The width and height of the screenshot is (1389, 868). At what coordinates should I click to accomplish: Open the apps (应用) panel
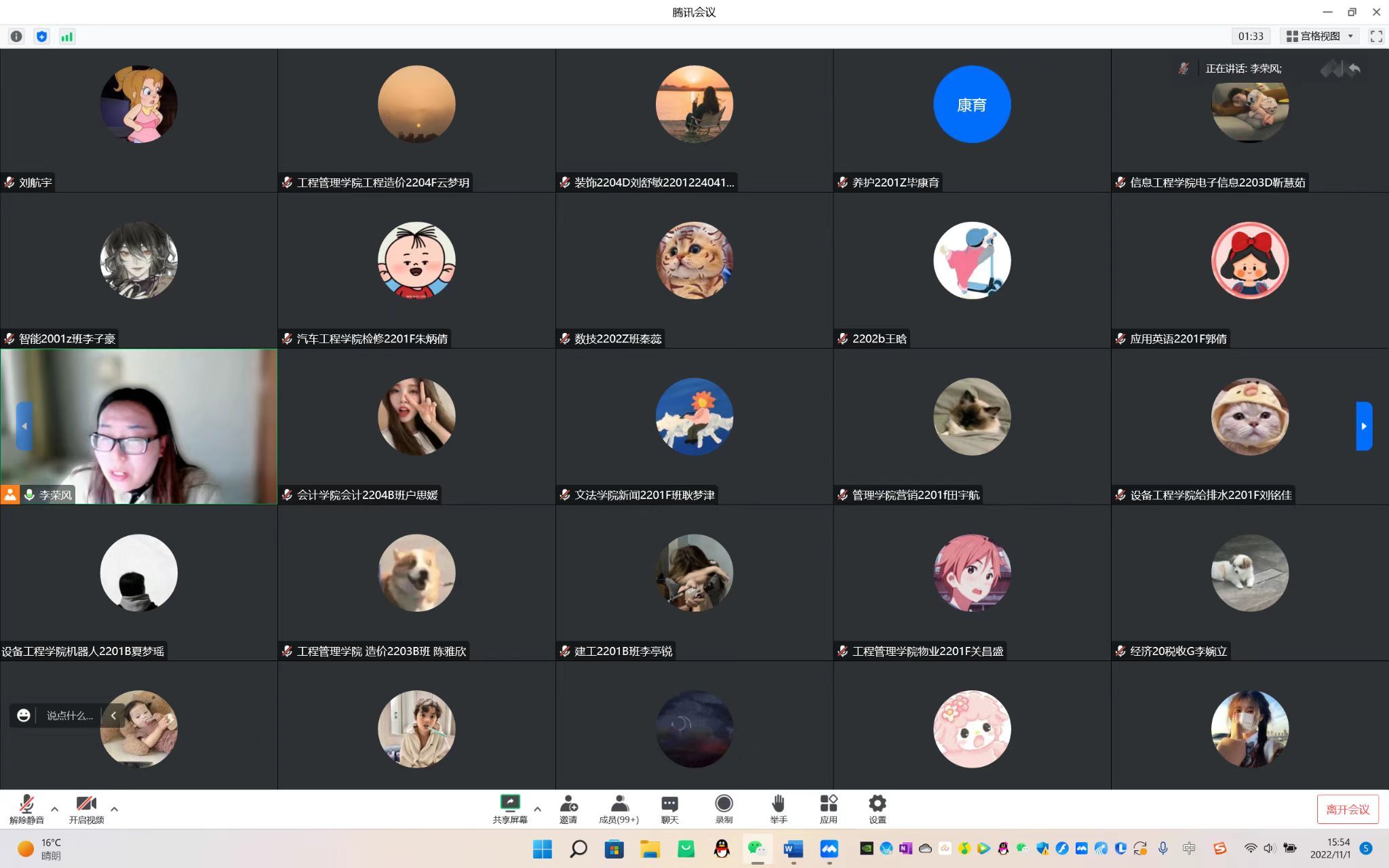(828, 809)
